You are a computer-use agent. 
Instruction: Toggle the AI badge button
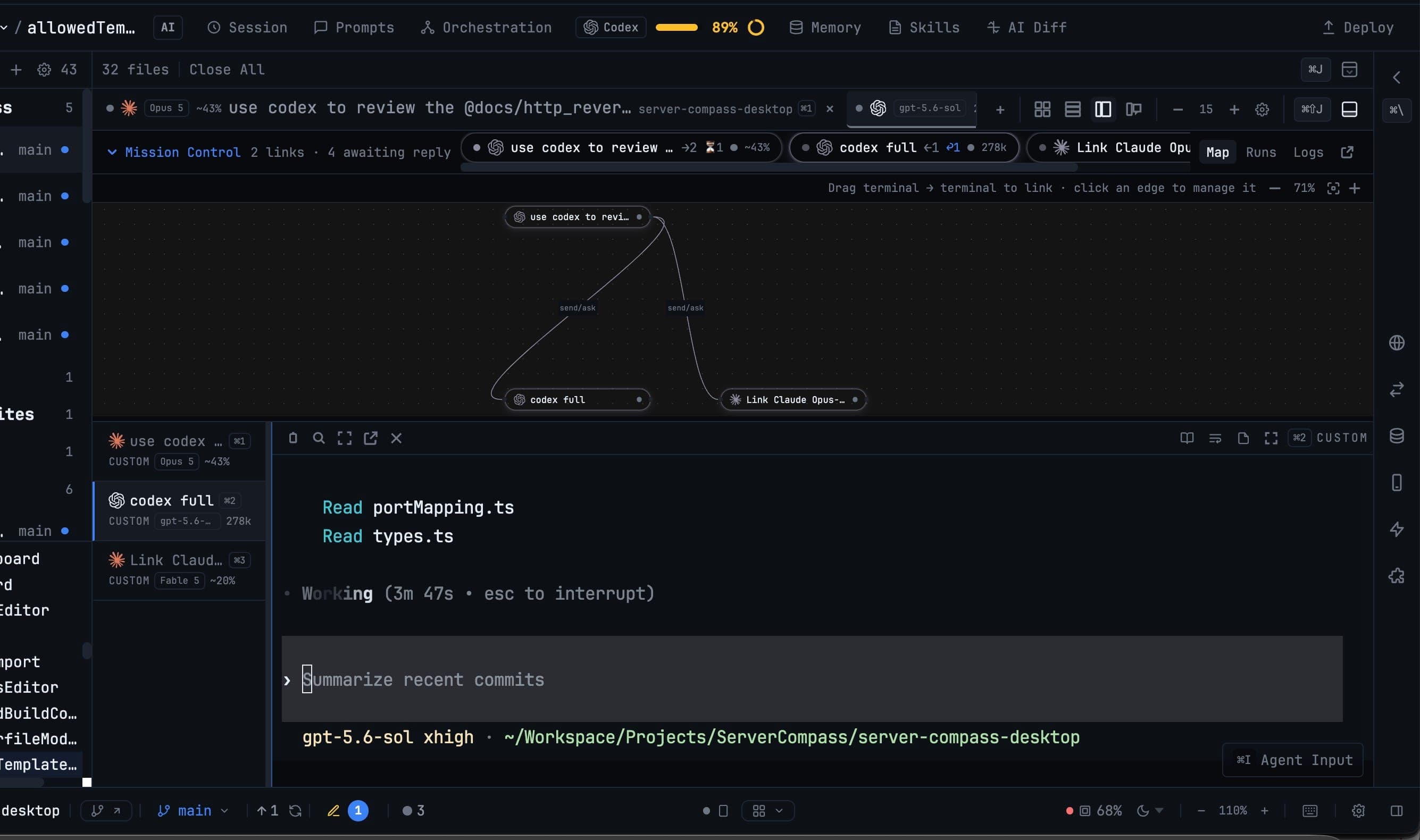coord(168,27)
